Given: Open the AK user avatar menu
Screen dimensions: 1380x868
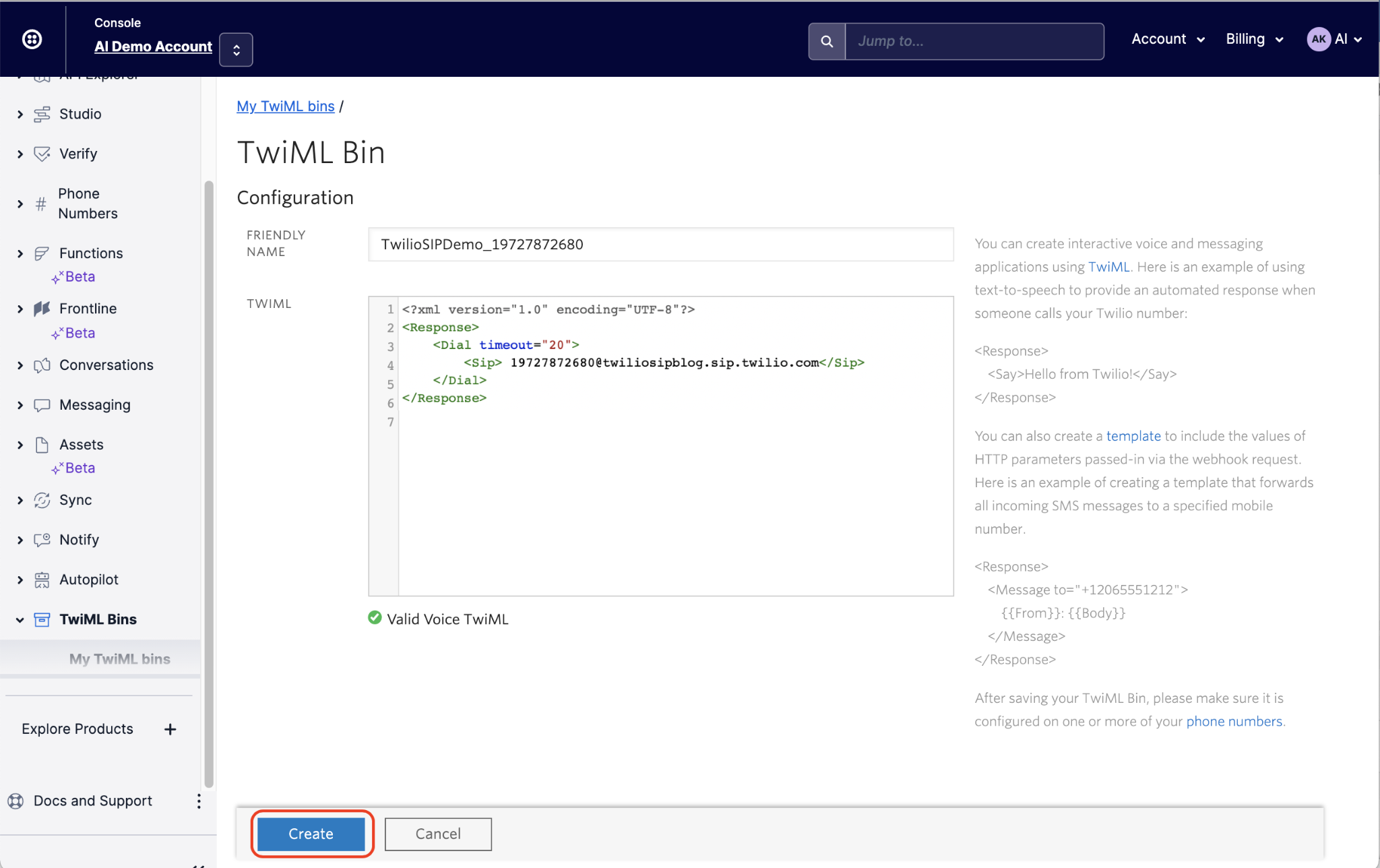Looking at the screenshot, I should pos(1334,39).
